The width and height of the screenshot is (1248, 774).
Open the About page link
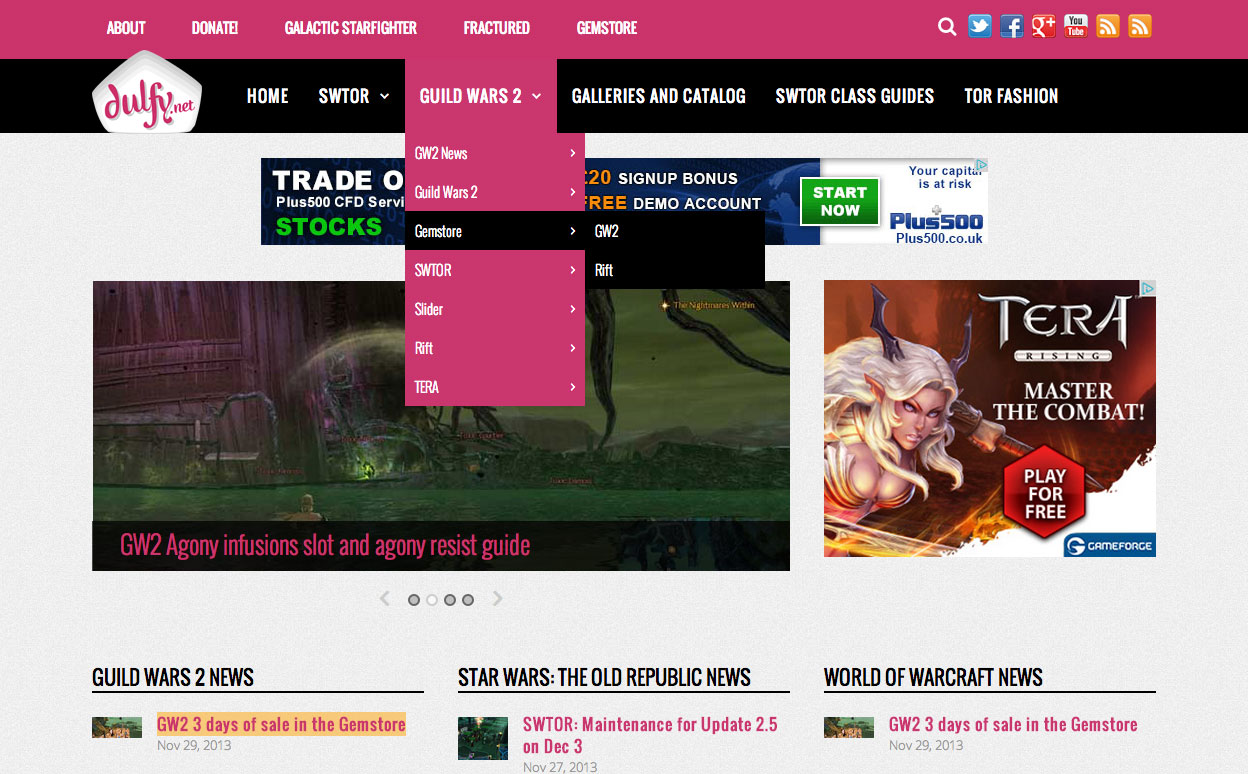(x=126, y=28)
